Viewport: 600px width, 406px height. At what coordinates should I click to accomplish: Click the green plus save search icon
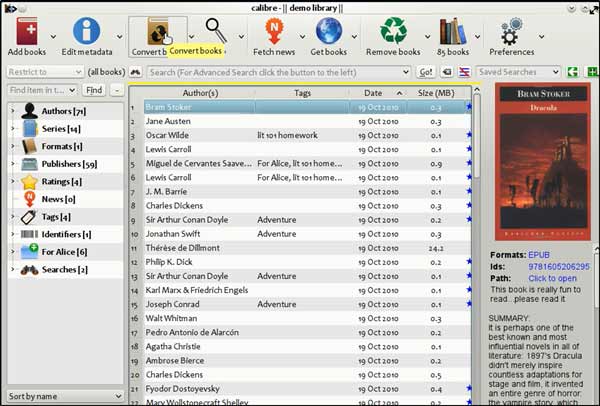[592, 72]
